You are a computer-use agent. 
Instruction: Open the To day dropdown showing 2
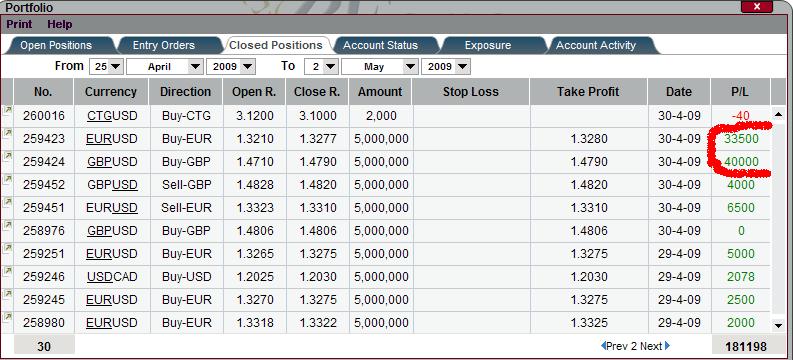click(x=321, y=67)
